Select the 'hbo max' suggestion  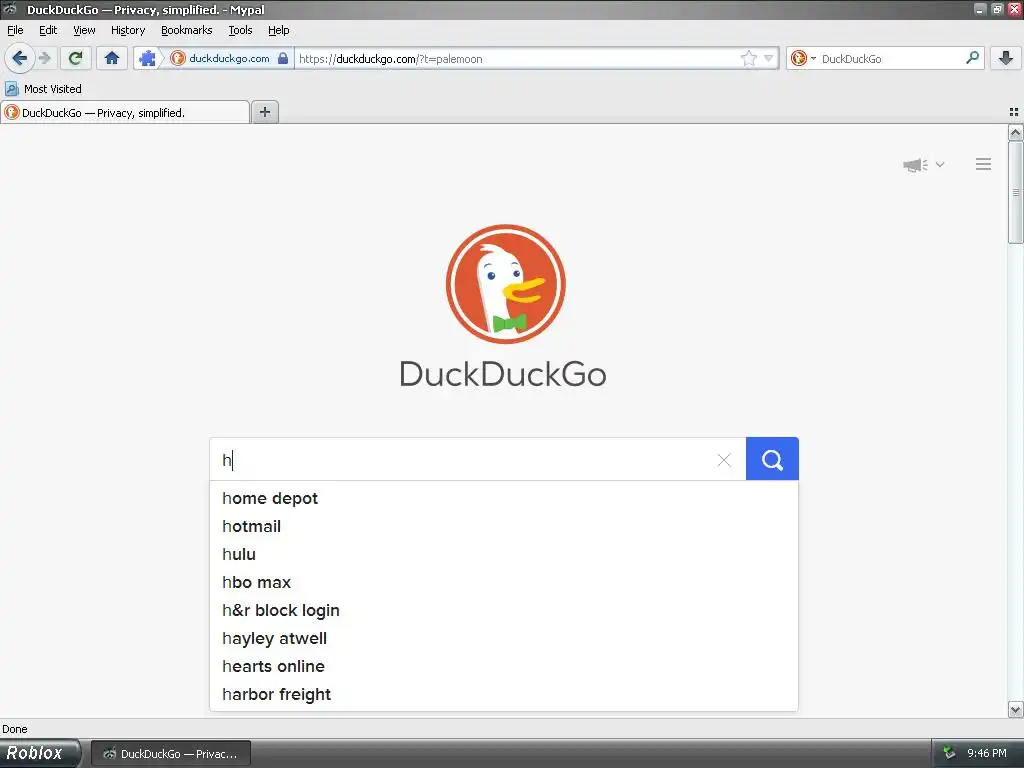[x=504, y=583]
